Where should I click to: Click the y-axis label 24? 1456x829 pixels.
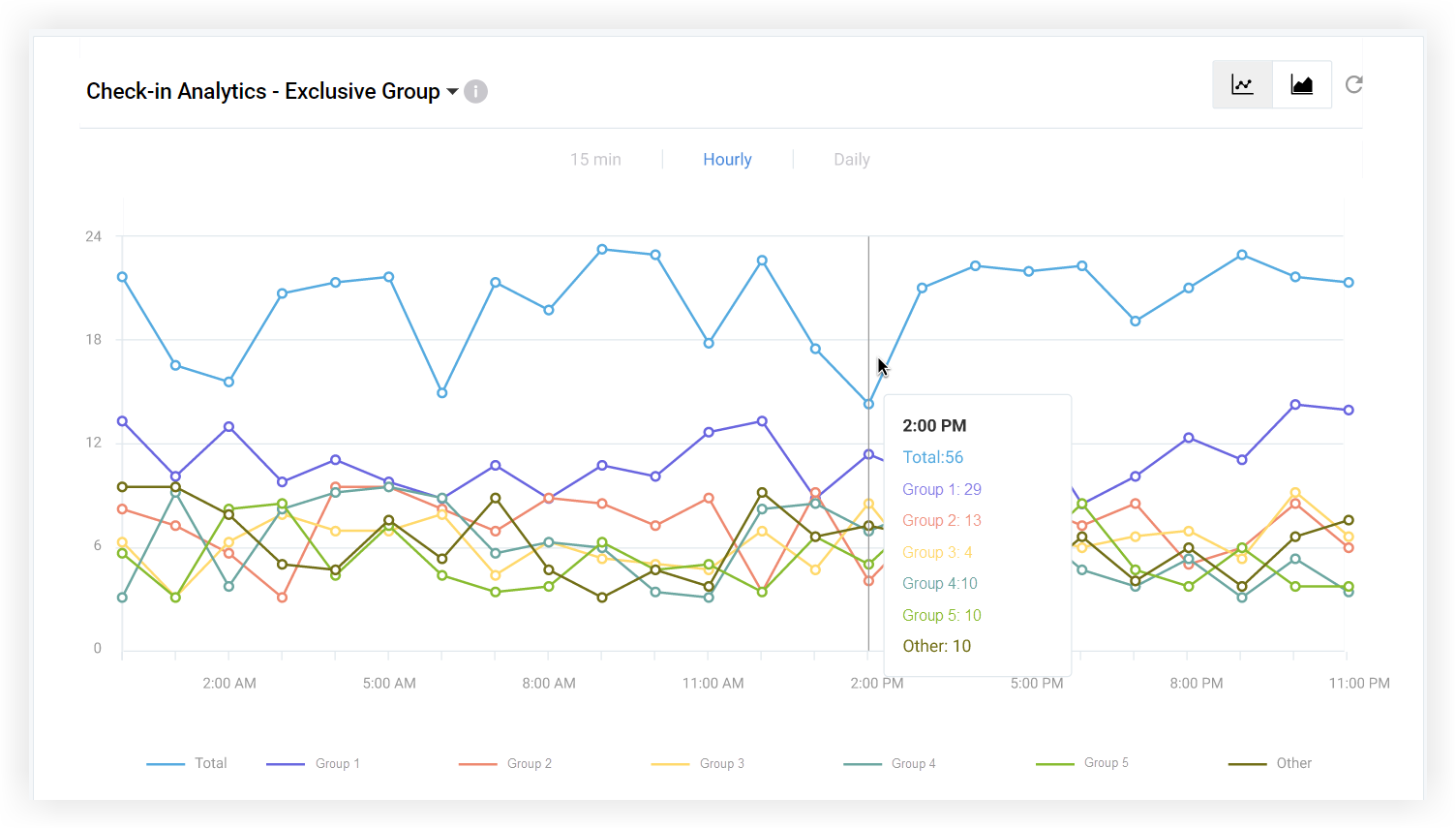[93, 236]
